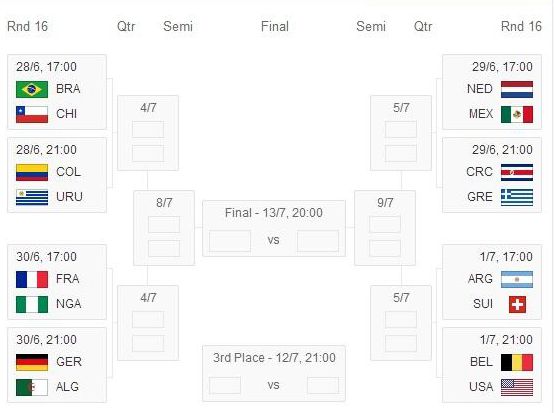
Task: Click the left Rnd 16 column header
Action: click(x=27, y=26)
